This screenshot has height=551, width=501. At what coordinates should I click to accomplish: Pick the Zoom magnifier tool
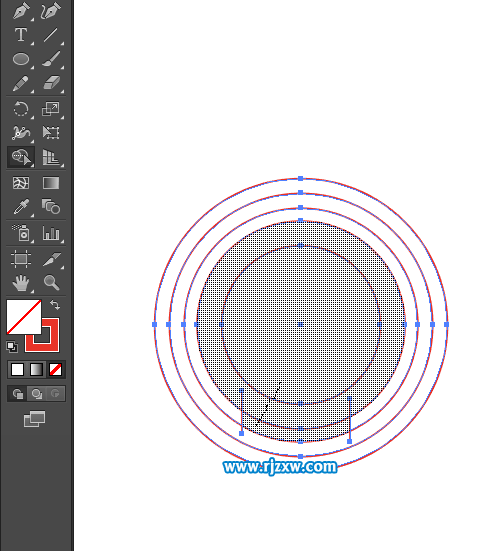point(51,283)
